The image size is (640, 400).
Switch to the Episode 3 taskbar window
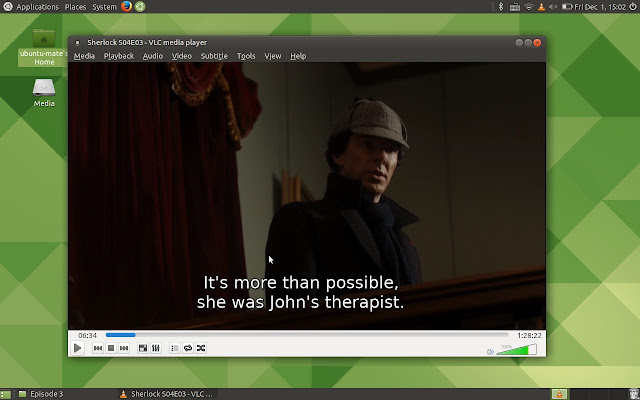click(42, 394)
